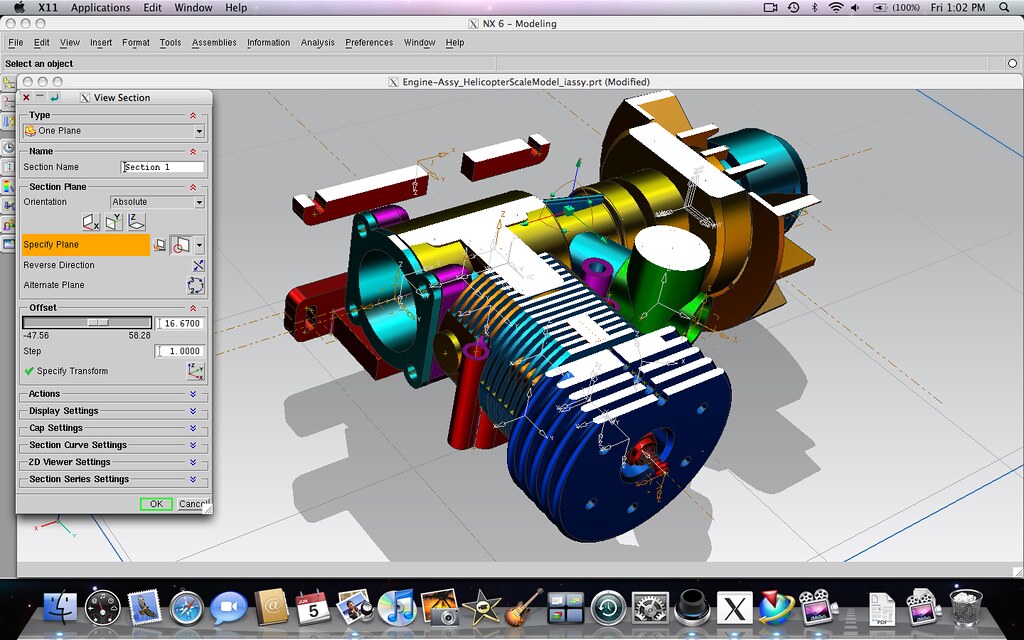The height and width of the screenshot is (640, 1024).
Task: Open the plane dialog icon beside Specify Plane
Action: point(159,245)
